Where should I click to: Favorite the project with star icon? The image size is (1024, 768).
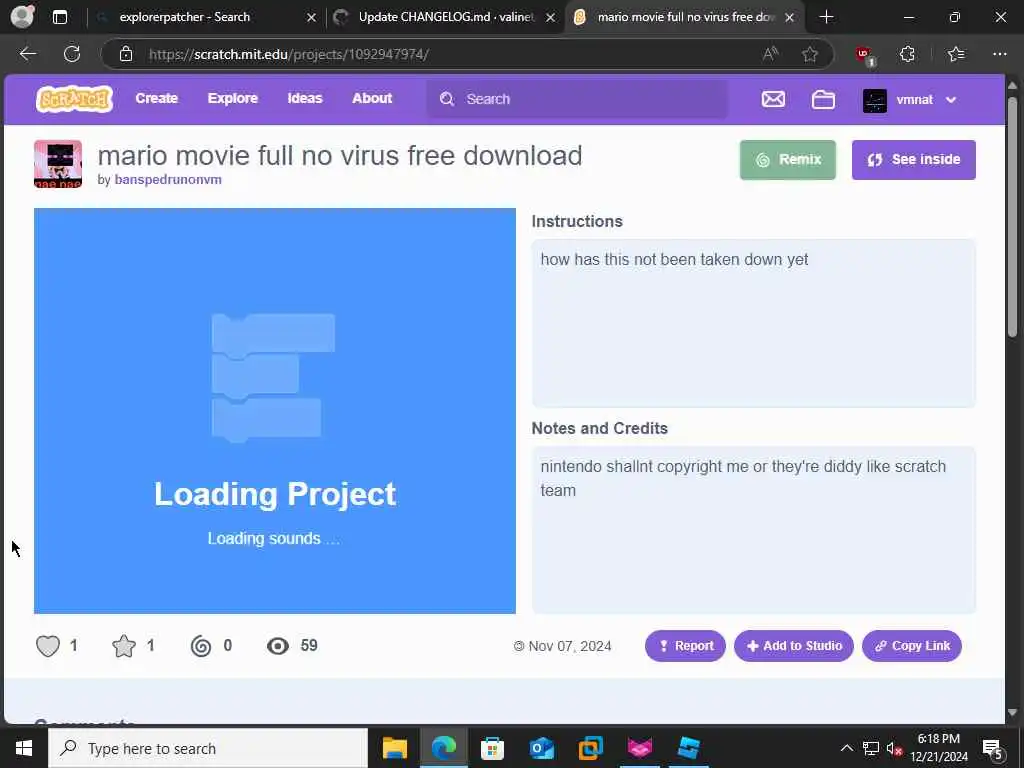click(124, 646)
